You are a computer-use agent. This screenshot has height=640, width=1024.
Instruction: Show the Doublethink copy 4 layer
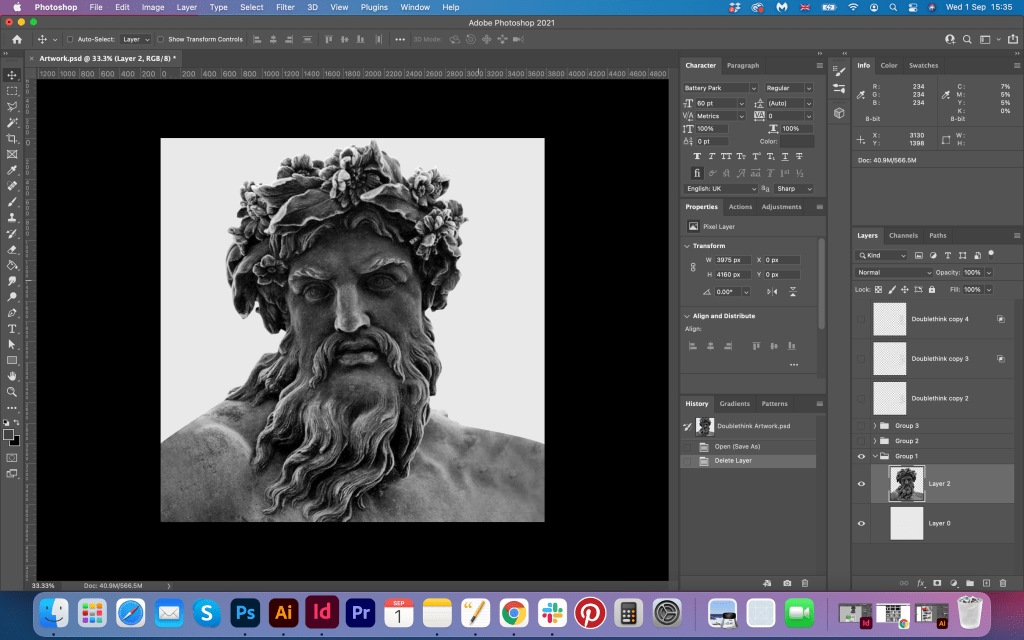pyautogui.click(x=861, y=319)
